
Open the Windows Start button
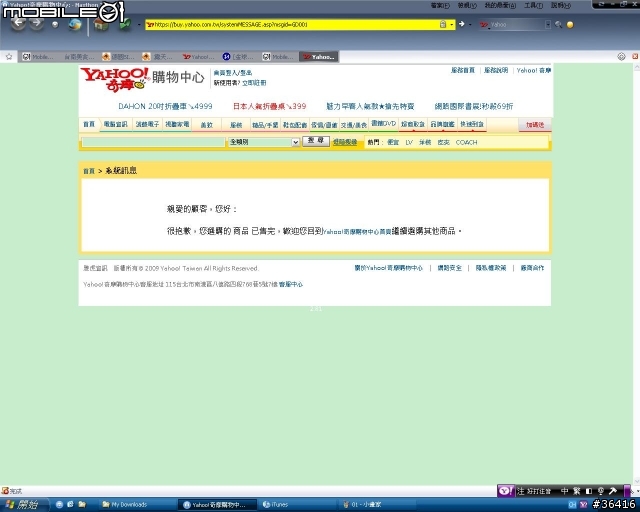(x=24, y=505)
